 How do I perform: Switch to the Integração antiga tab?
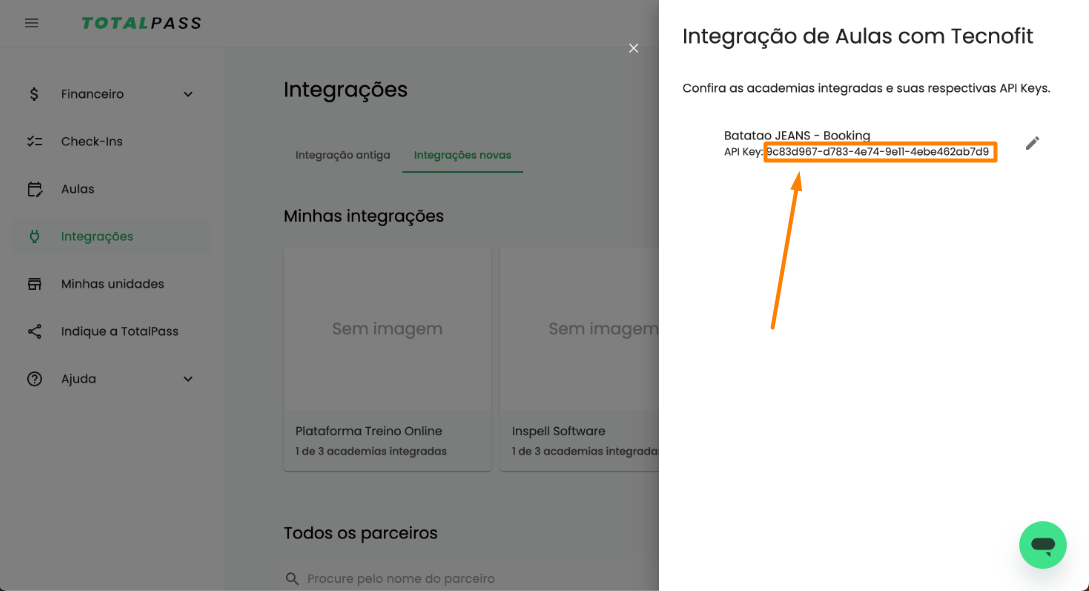342,155
